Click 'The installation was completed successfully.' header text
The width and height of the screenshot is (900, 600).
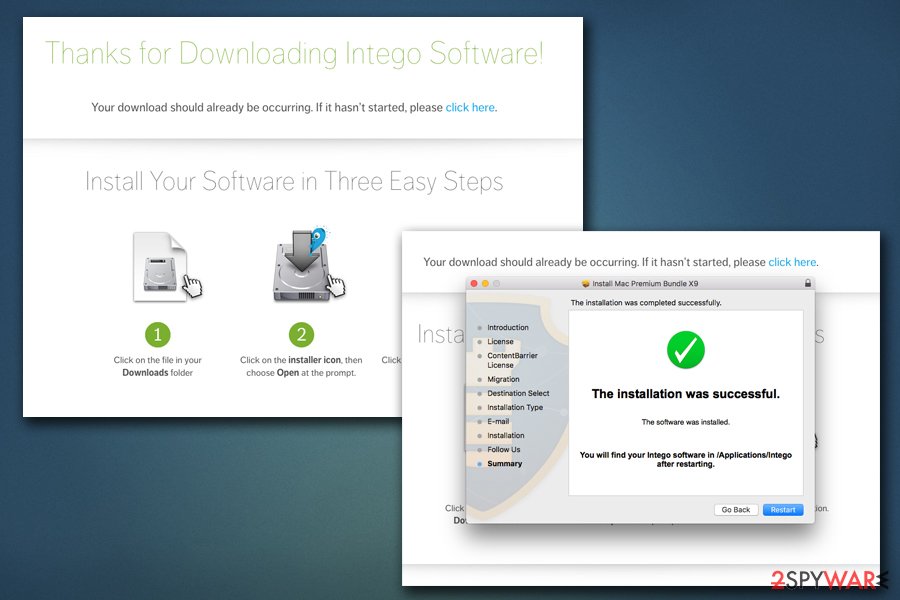click(x=646, y=303)
